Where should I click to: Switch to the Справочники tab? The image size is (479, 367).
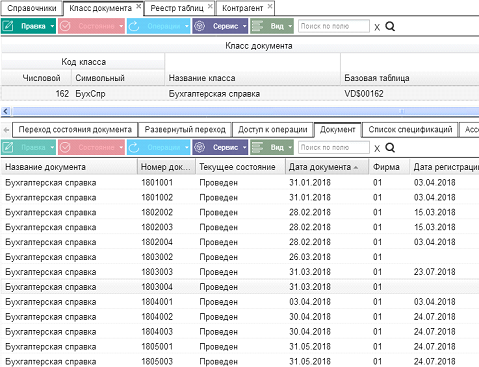click(x=32, y=8)
